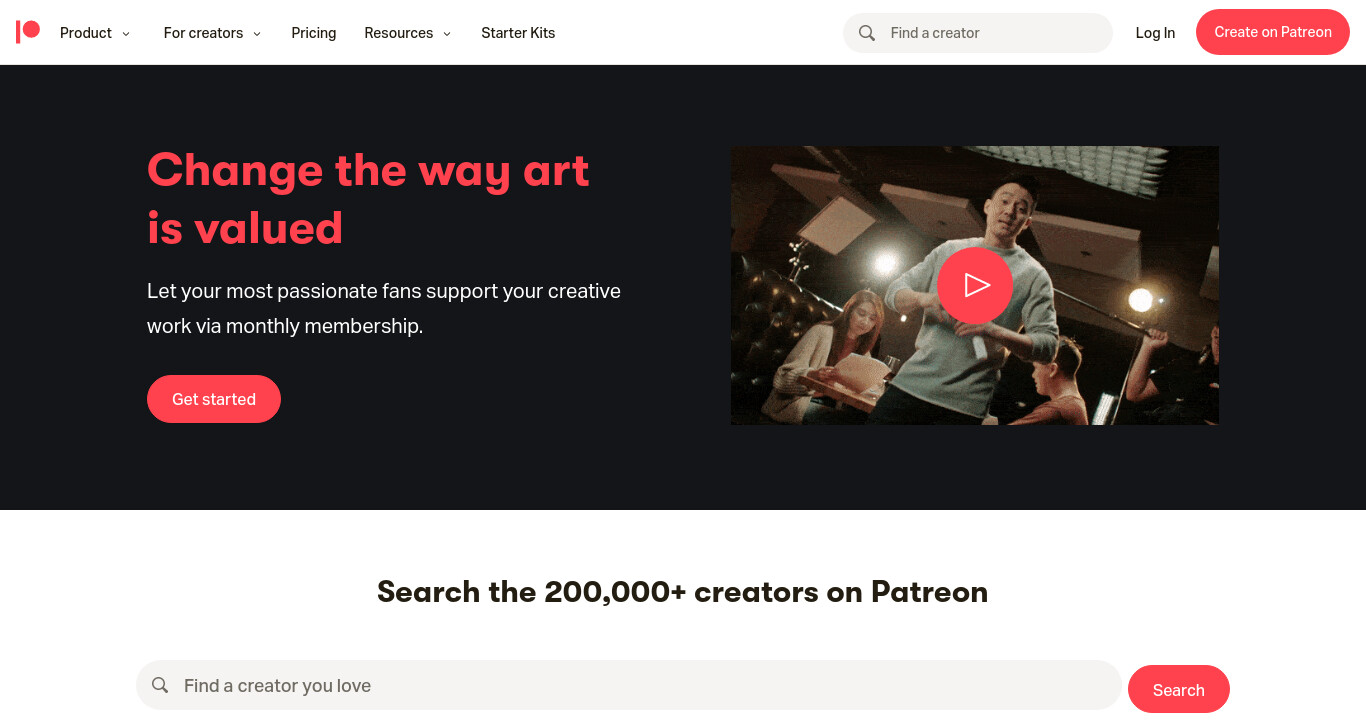
Task: Open the Pricing page
Action: (314, 33)
